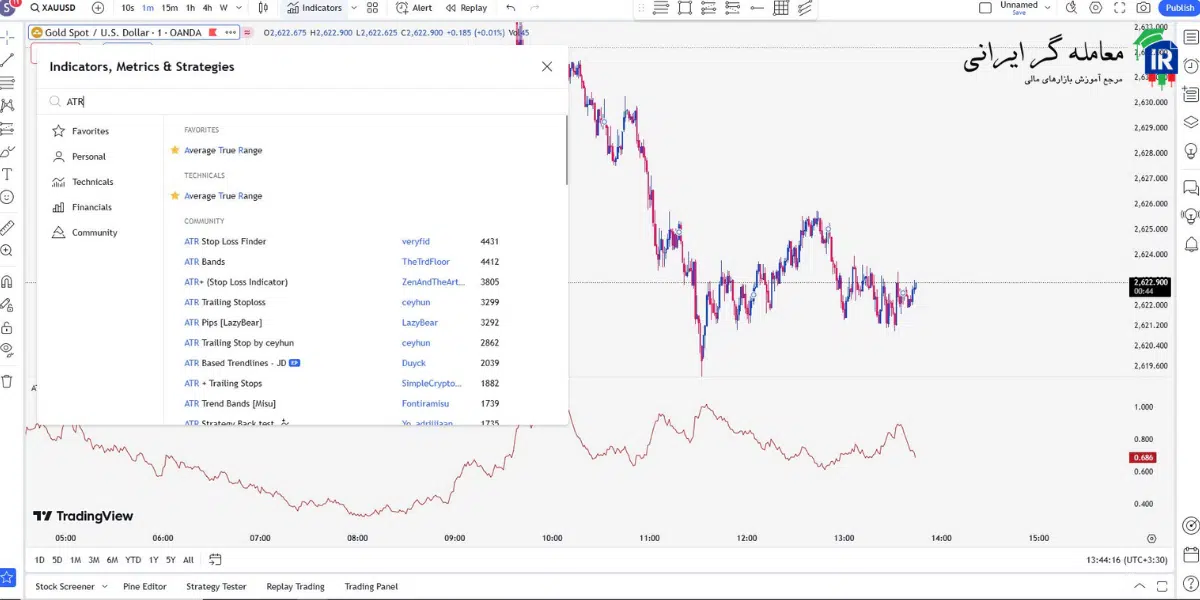Select the 1Y date range button
The width and height of the screenshot is (1200, 600).
(x=154, y=560)
